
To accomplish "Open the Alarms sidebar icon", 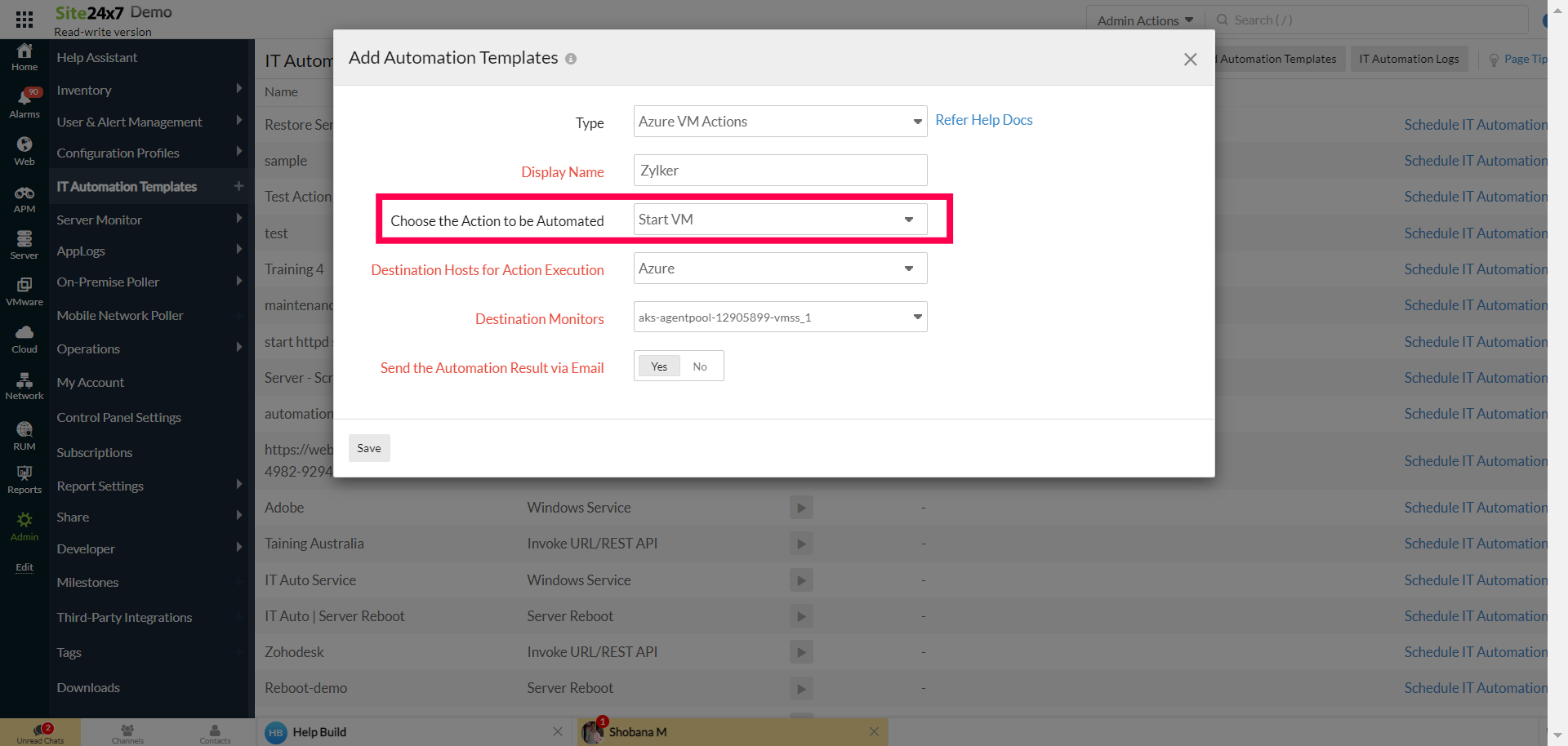I will (x=24, y=100).
